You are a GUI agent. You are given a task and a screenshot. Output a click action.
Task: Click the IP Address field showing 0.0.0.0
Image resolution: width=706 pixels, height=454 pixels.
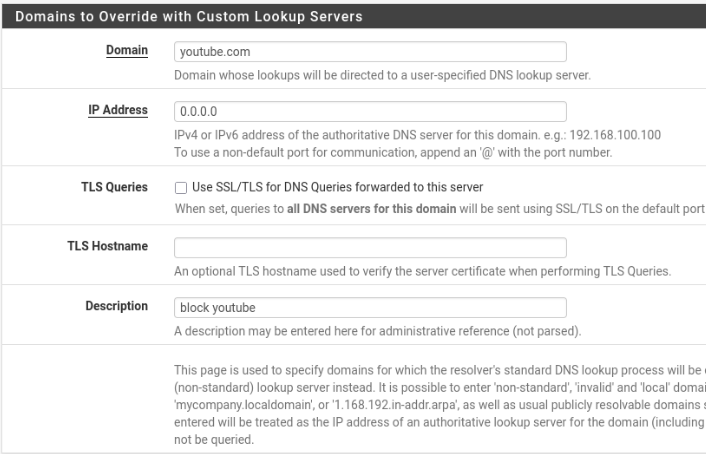tap(370, 112)
